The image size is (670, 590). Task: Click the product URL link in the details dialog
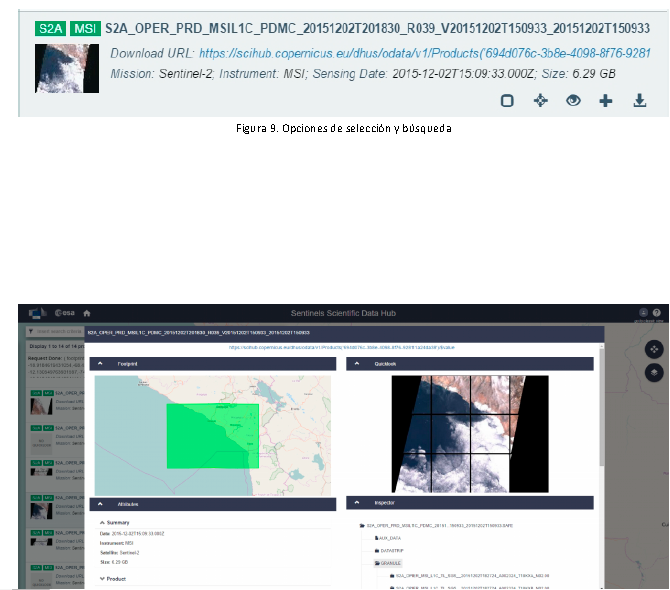pos(341,347)
